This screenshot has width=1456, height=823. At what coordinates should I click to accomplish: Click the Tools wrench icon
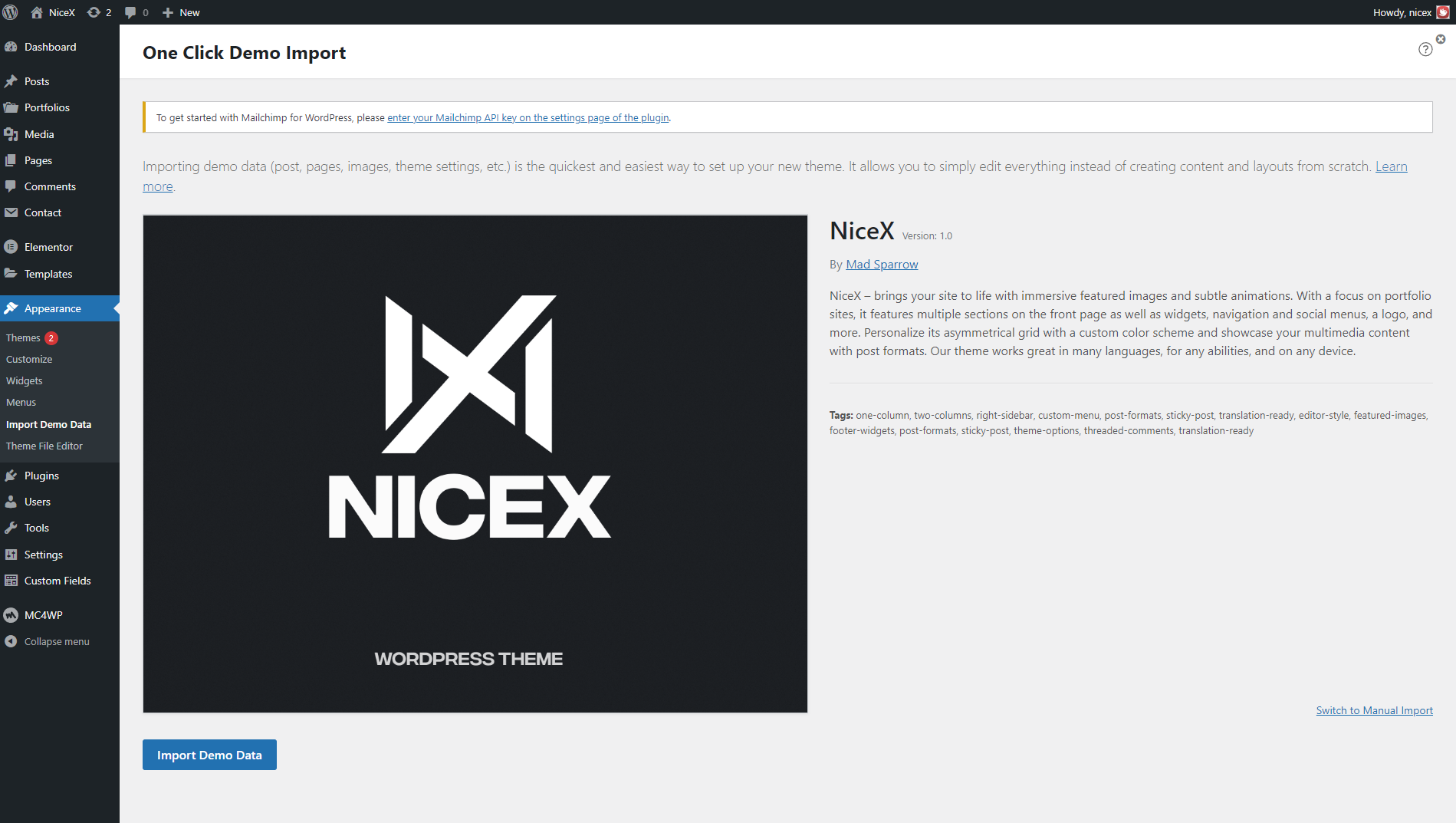click(11, 528)
